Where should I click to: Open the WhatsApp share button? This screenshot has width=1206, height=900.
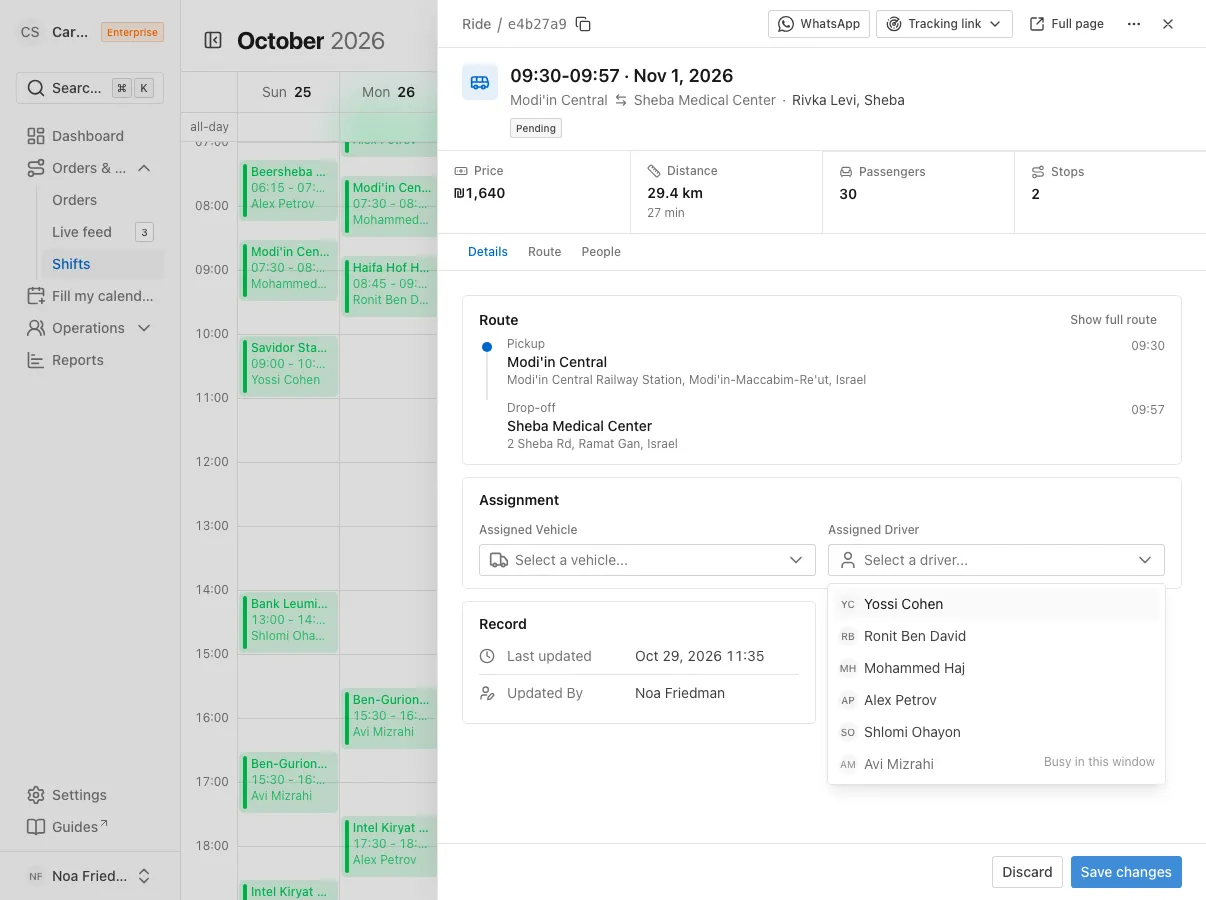[819, 24]
